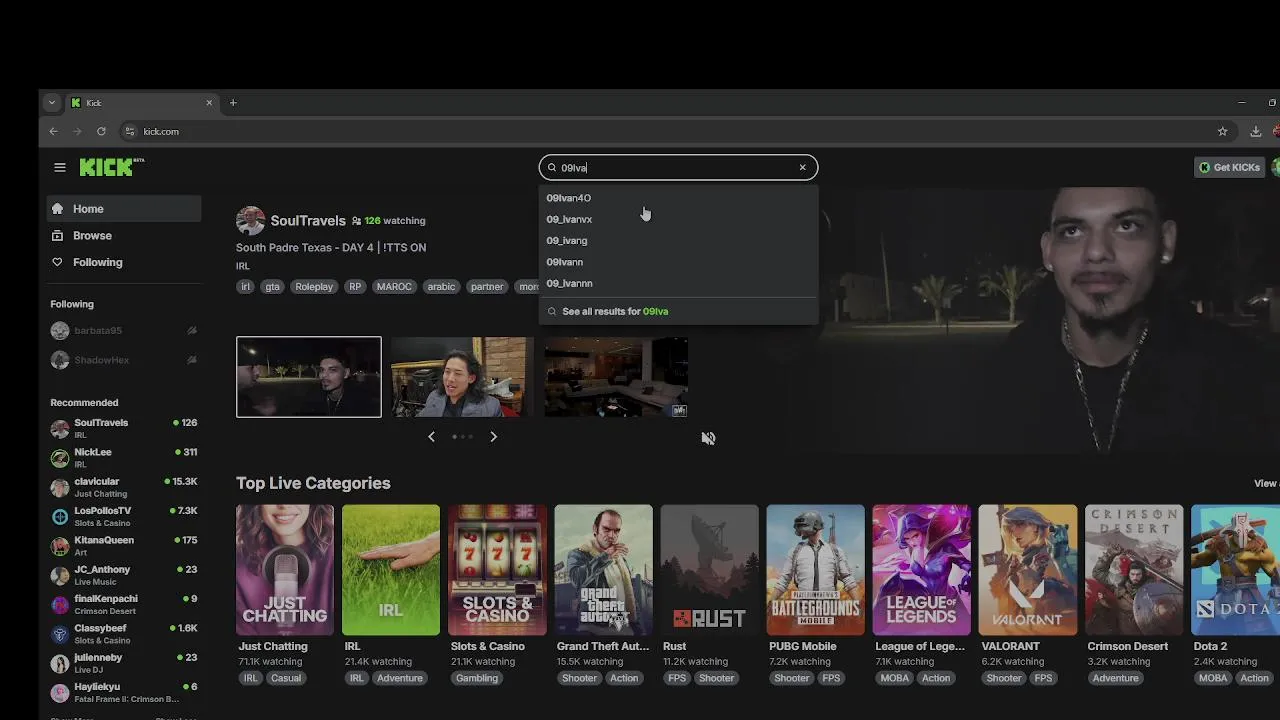Open the IRL category card
The height and width of the screenshot is (720, 1280).
(x=391, y=570)
